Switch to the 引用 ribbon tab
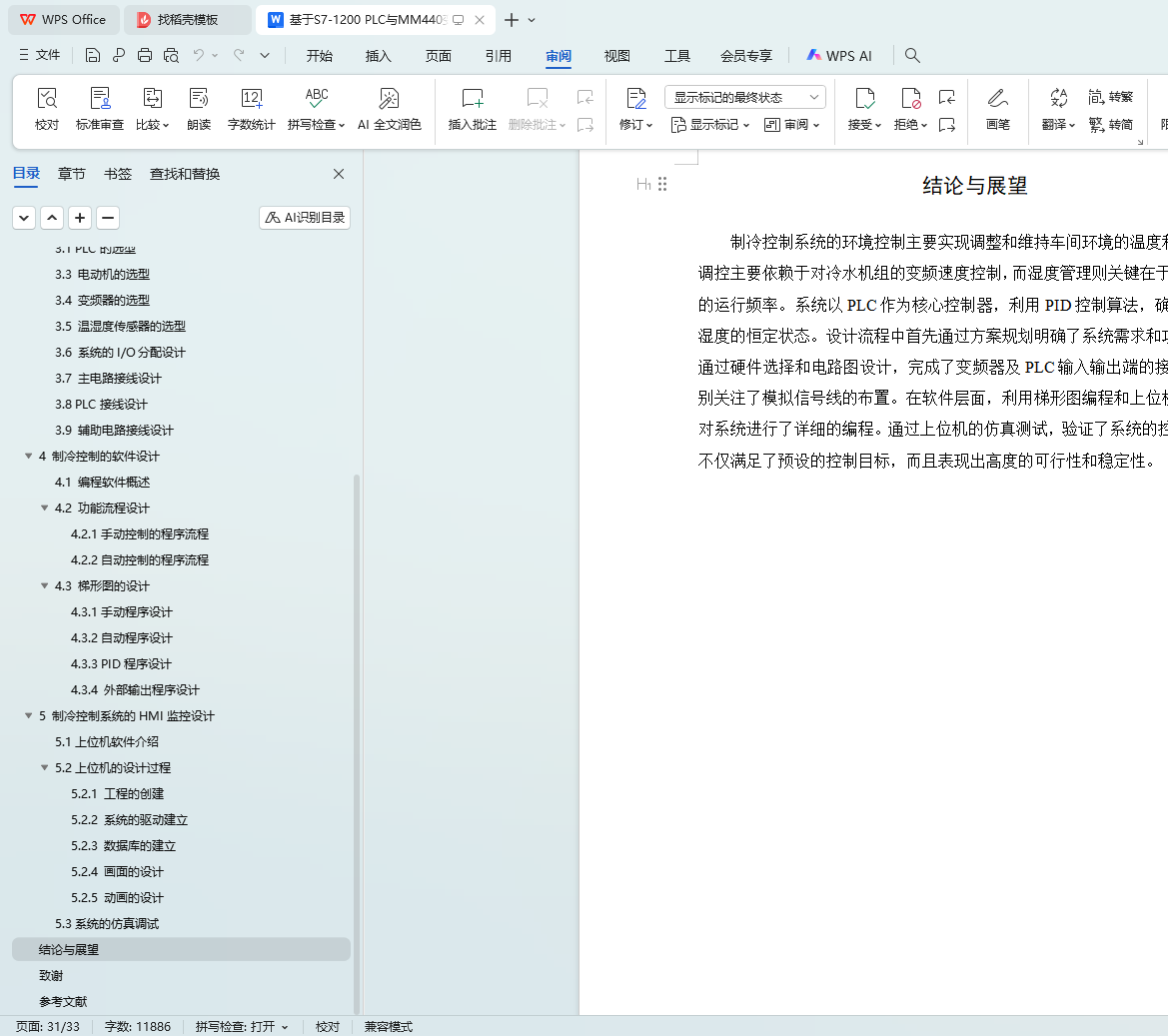1168x1036 pixels. coord(499,56)
